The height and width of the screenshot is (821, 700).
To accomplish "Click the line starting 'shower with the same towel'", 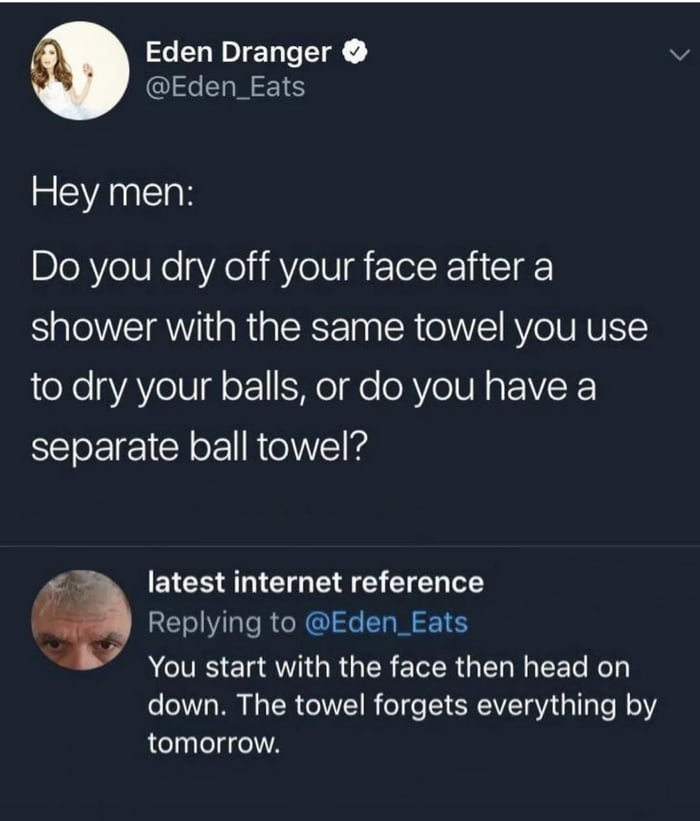I will [x=339, y=327].
